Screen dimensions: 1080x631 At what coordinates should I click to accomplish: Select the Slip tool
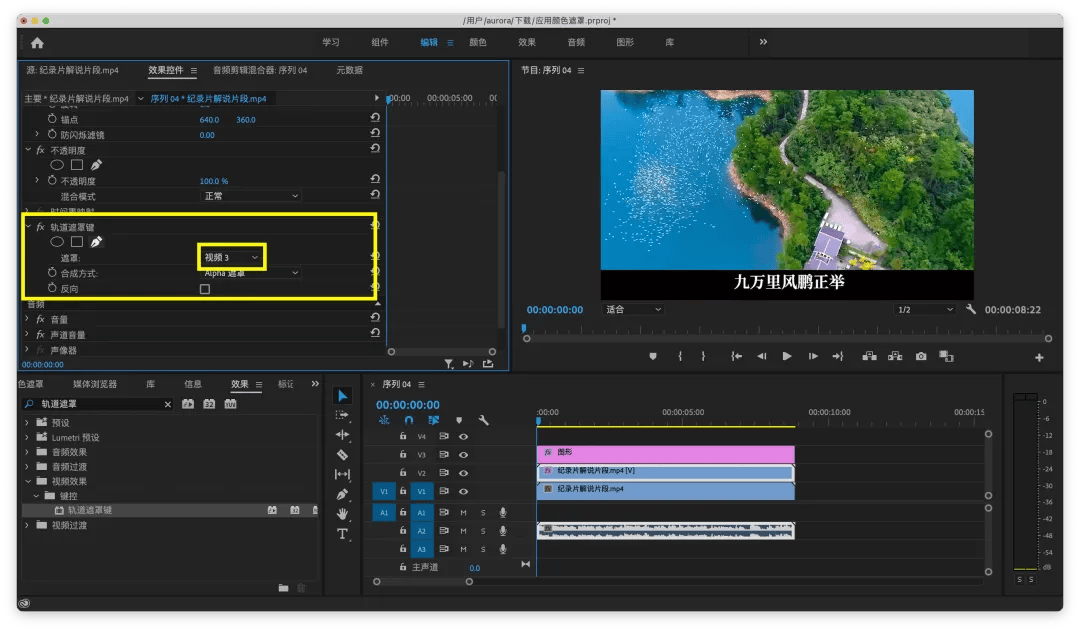coord(342,474)
